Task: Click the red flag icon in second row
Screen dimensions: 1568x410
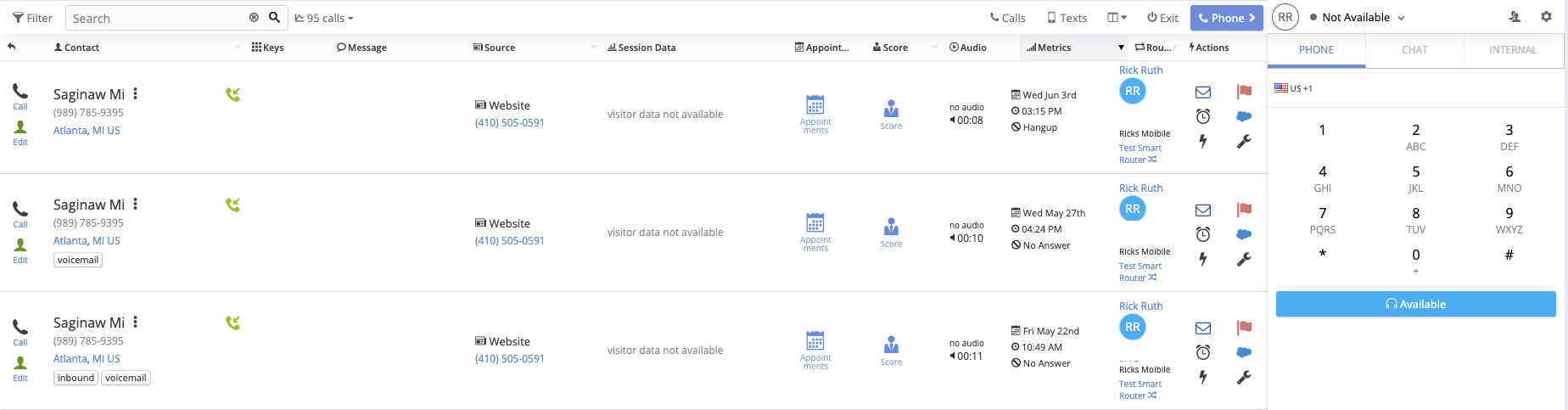Action: tap(1244, 210)
